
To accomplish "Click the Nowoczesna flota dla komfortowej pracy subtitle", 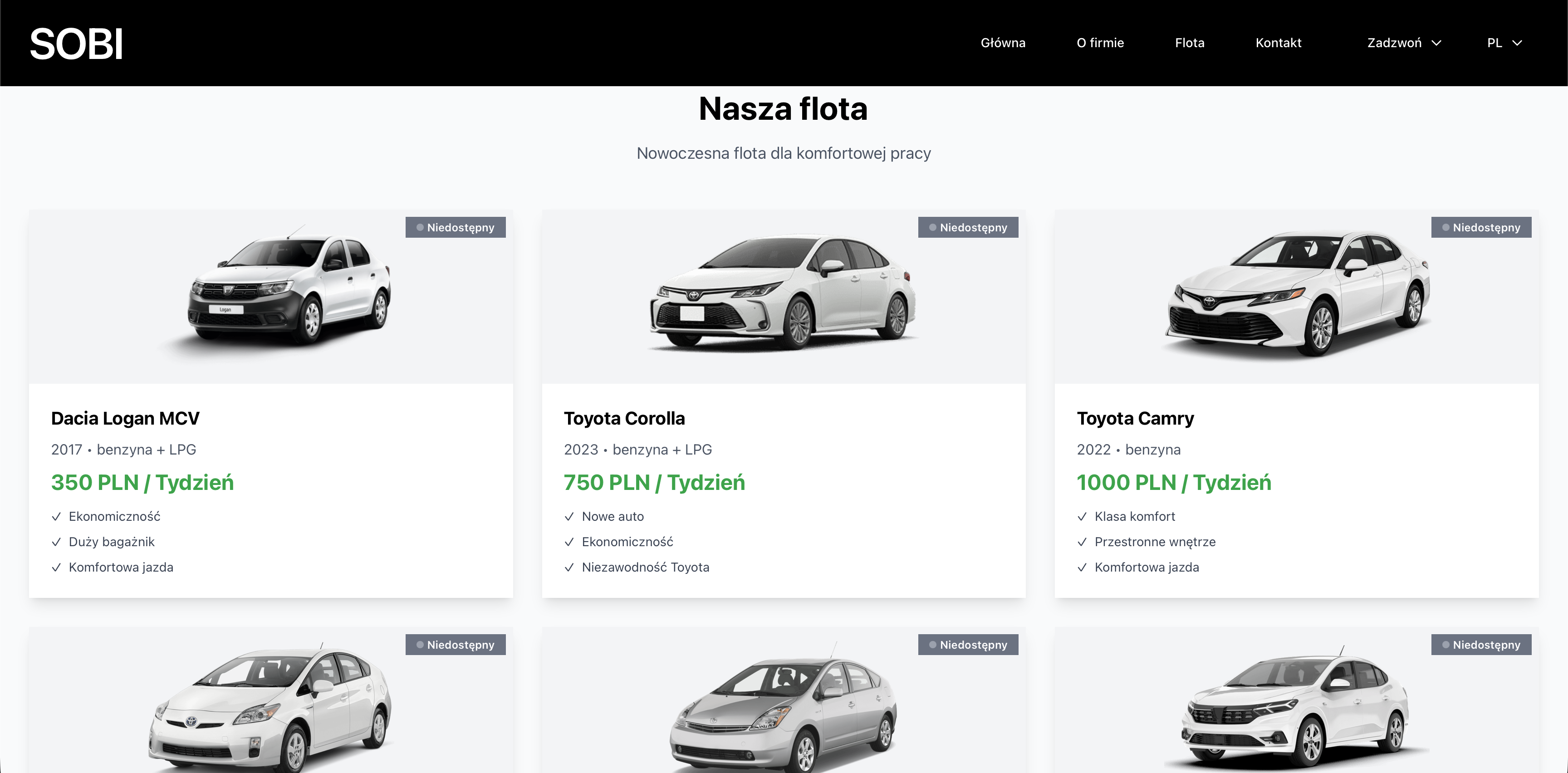I will (784, 153).
